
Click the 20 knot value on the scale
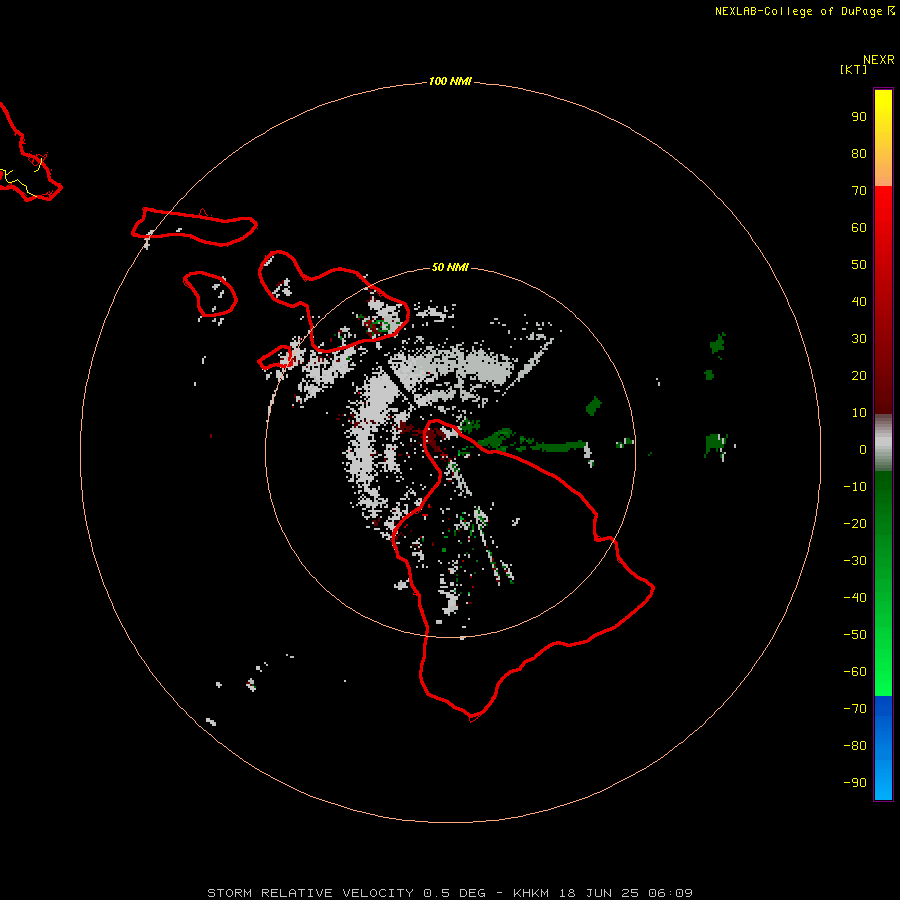pyautogui.click(x=859, y=375)
